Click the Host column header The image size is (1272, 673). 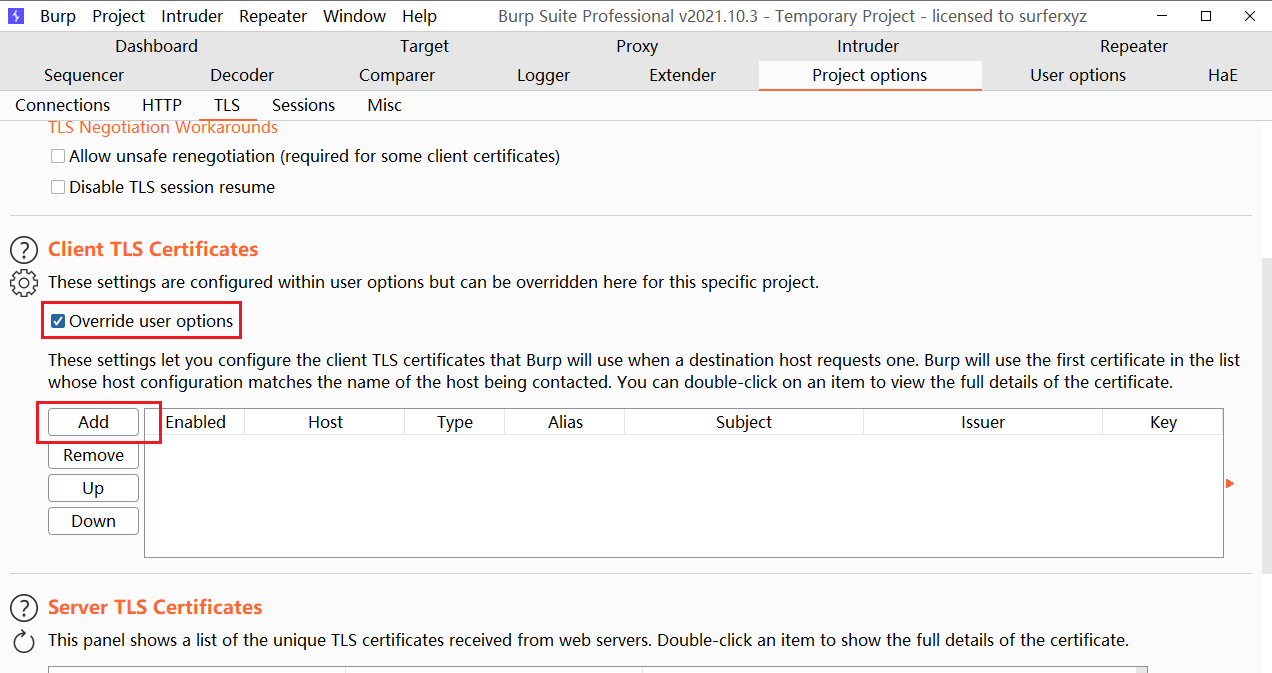[325, 422]
